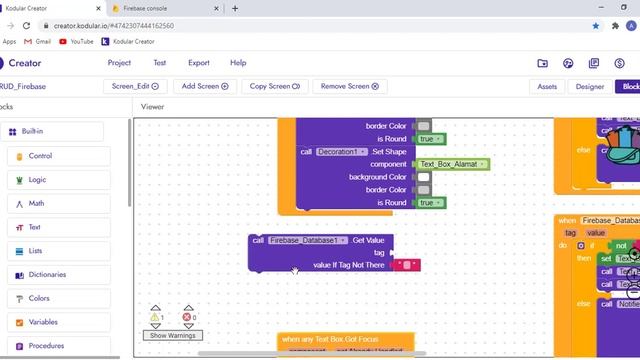Open the Apps bookmark shortcut
The image size is (640, 360).
[9, 42]
